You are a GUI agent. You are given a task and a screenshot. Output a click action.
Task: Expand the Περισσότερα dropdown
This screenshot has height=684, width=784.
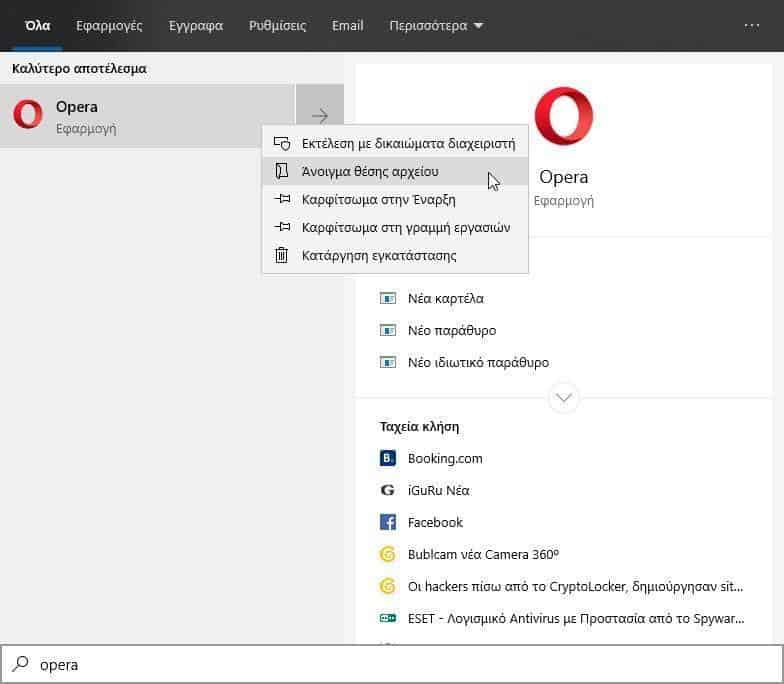tap(436, 26)
